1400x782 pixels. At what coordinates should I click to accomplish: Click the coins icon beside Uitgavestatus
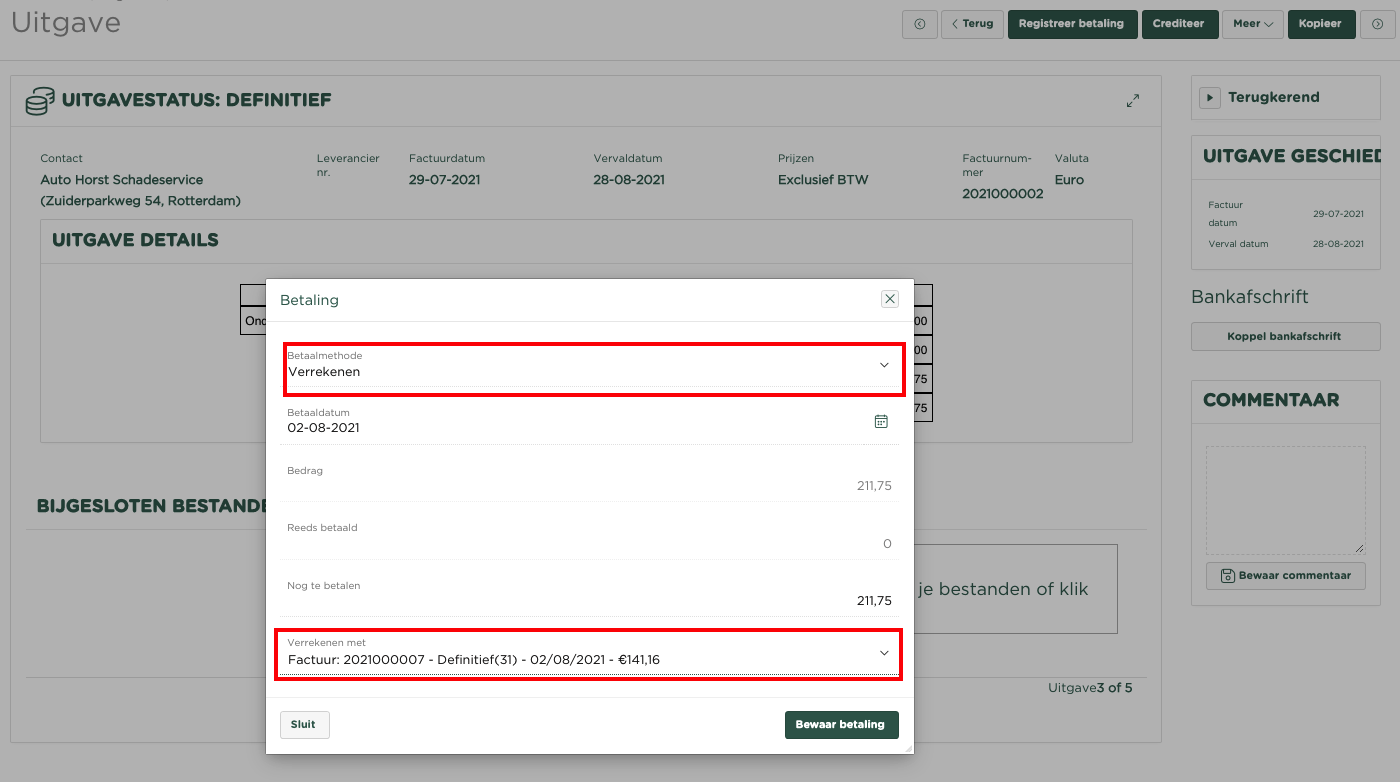pyautogui.click(x=40, y=101)
